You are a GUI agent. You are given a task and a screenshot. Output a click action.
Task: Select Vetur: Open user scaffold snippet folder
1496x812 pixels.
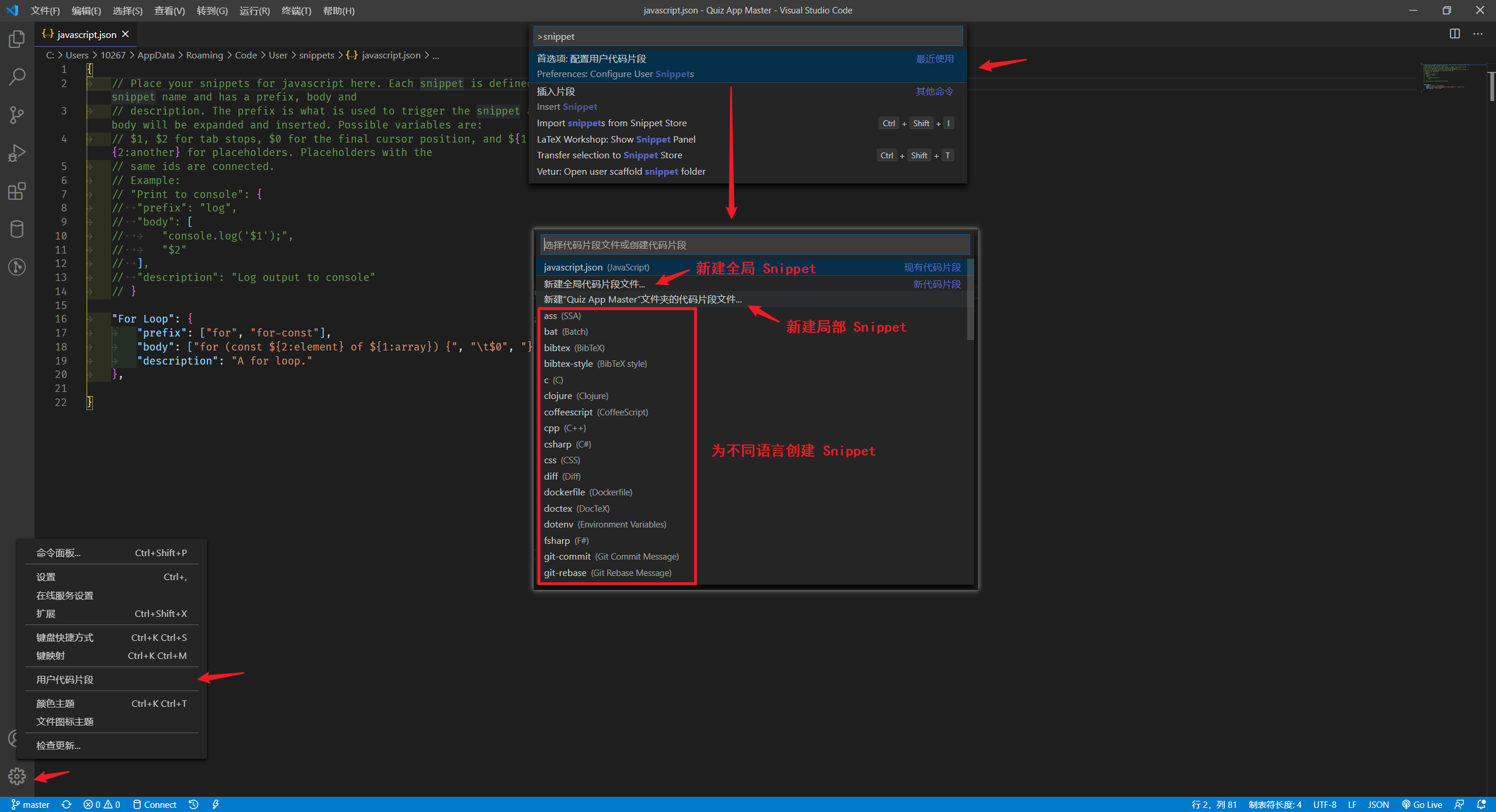pos(747,171)
